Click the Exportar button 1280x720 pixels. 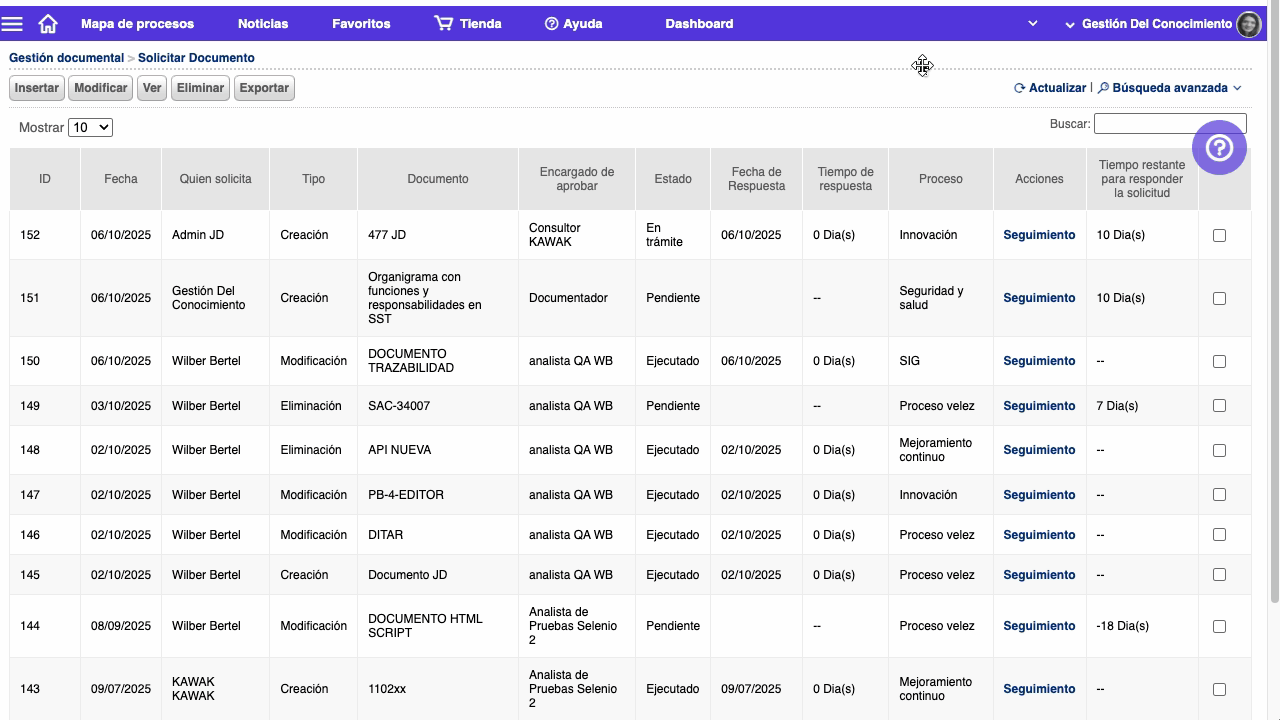[263, 88]
